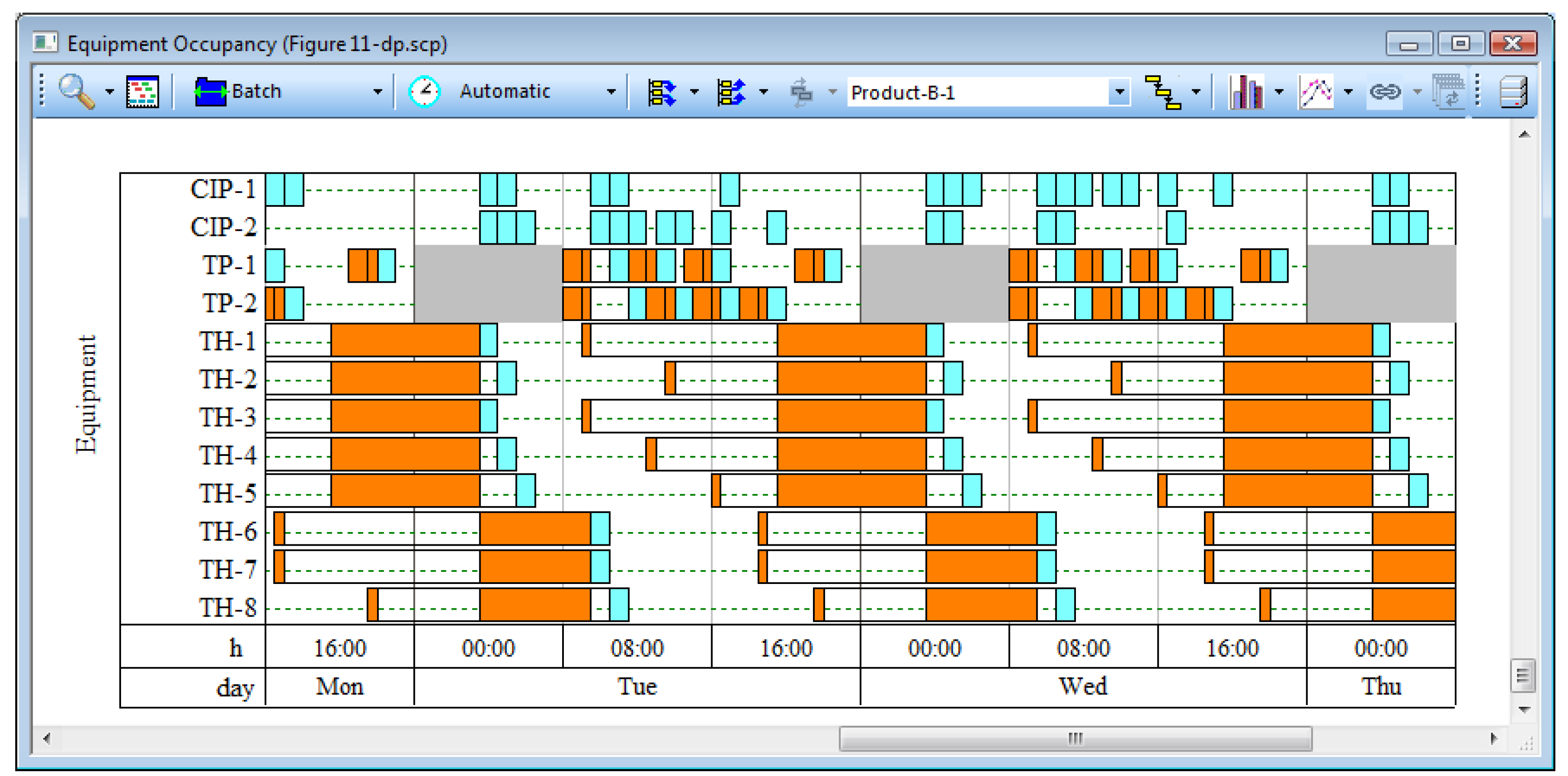Click the horizontal scrollbar right arrow
1568x776 pixels.
pyautogui.click(x=1494, y=738)
